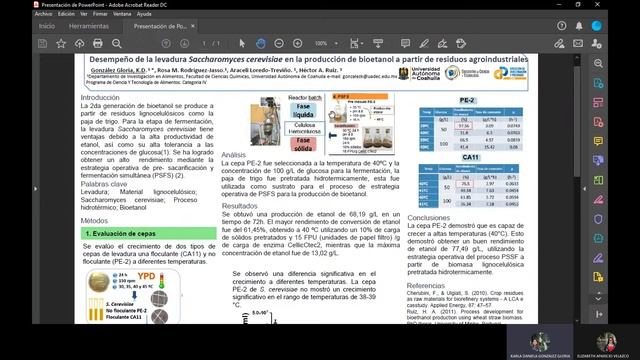Click Karla Daniela participant video thumbnail
The height and width of the screenshot is (360, 640).
pos(540,342)
